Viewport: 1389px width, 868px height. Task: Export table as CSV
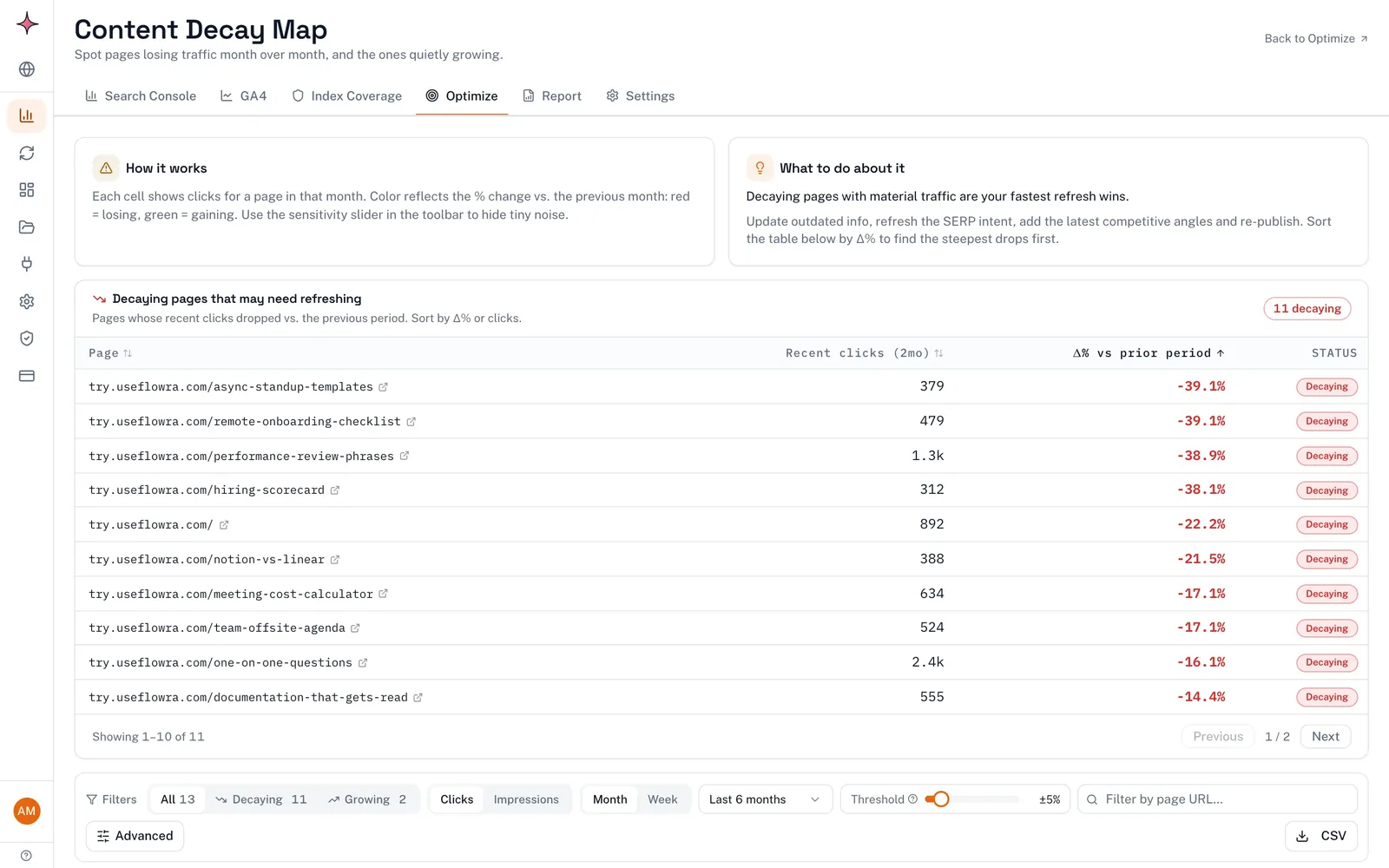coord(1321,836)
